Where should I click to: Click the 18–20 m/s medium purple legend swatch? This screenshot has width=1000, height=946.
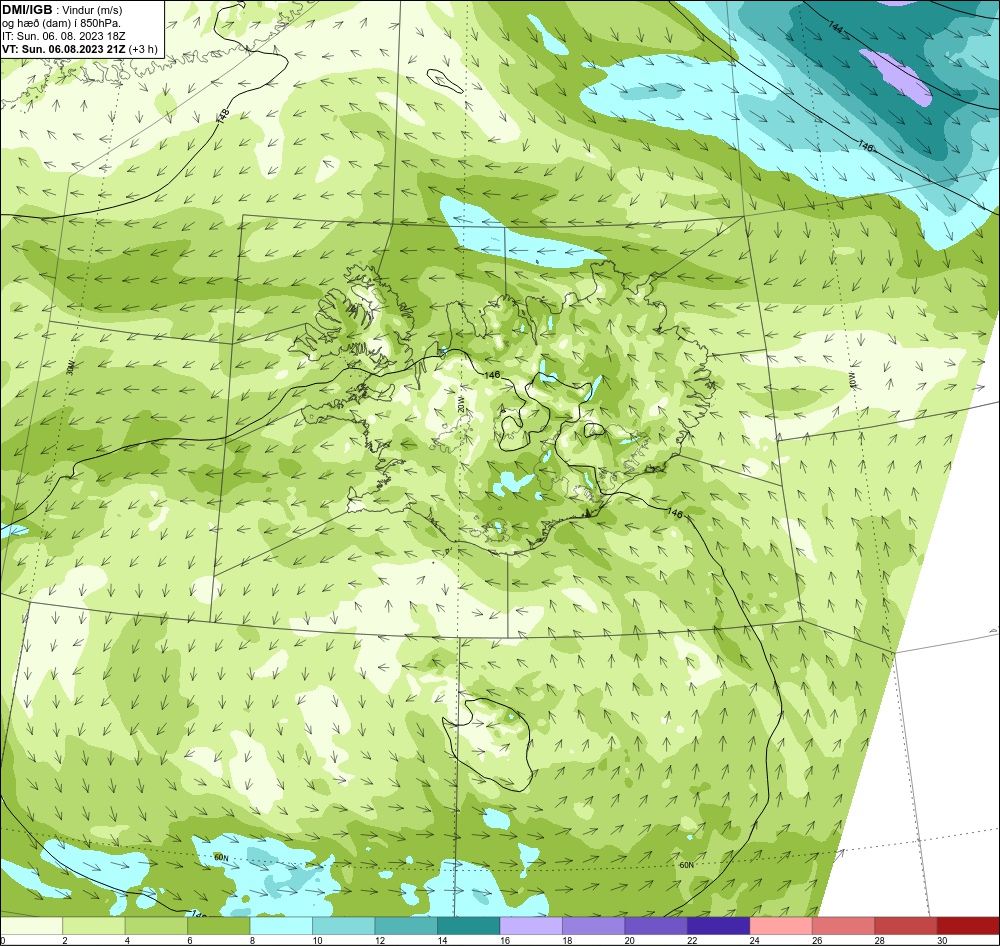coord(594,926)
